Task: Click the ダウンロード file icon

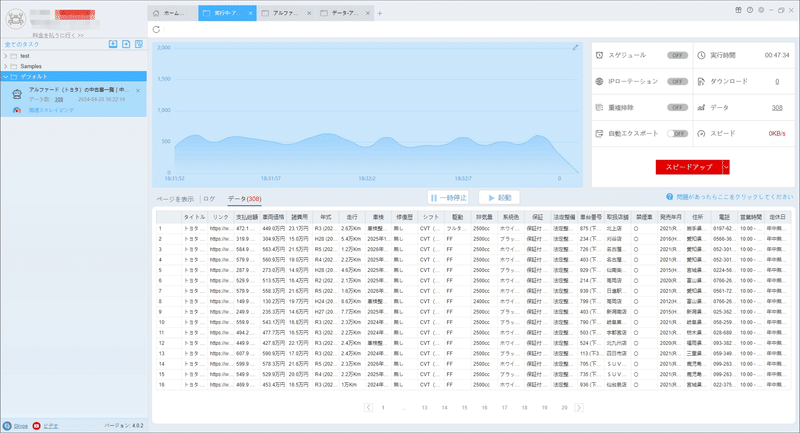Action: tap(702, 82)
